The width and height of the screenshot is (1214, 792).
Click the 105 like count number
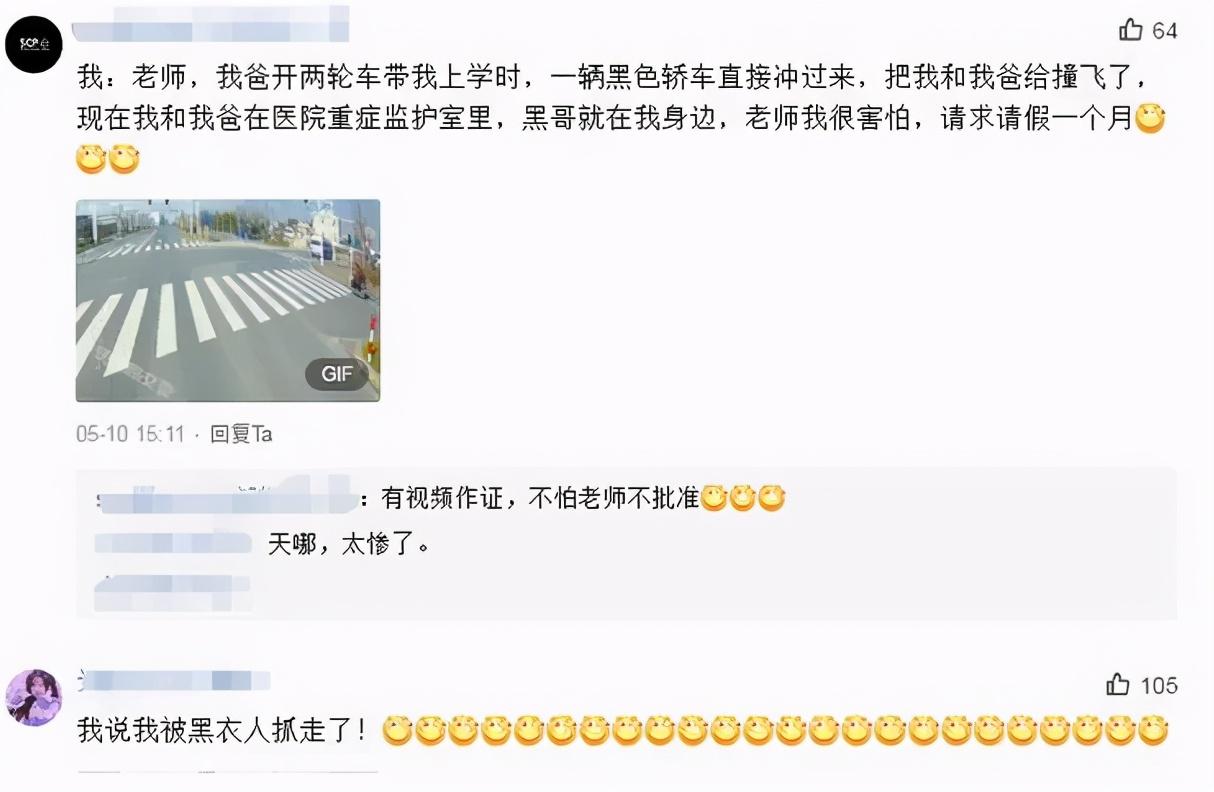1159,686
